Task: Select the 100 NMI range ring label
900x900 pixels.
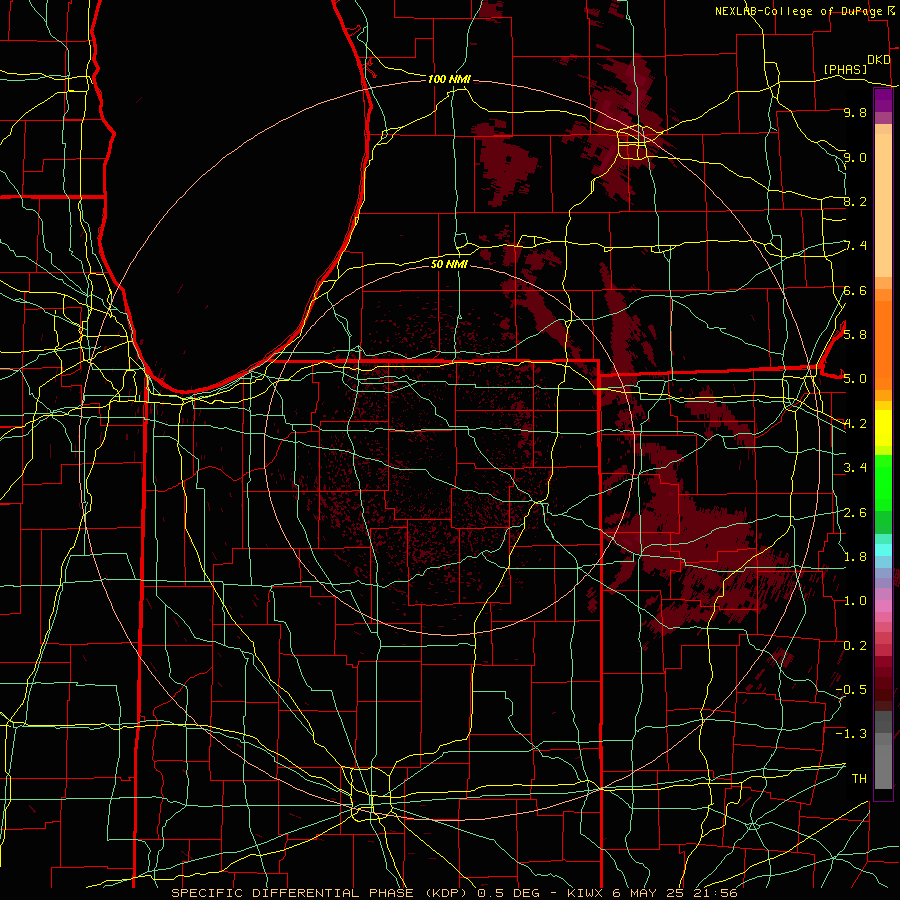Action: [449, 79]
